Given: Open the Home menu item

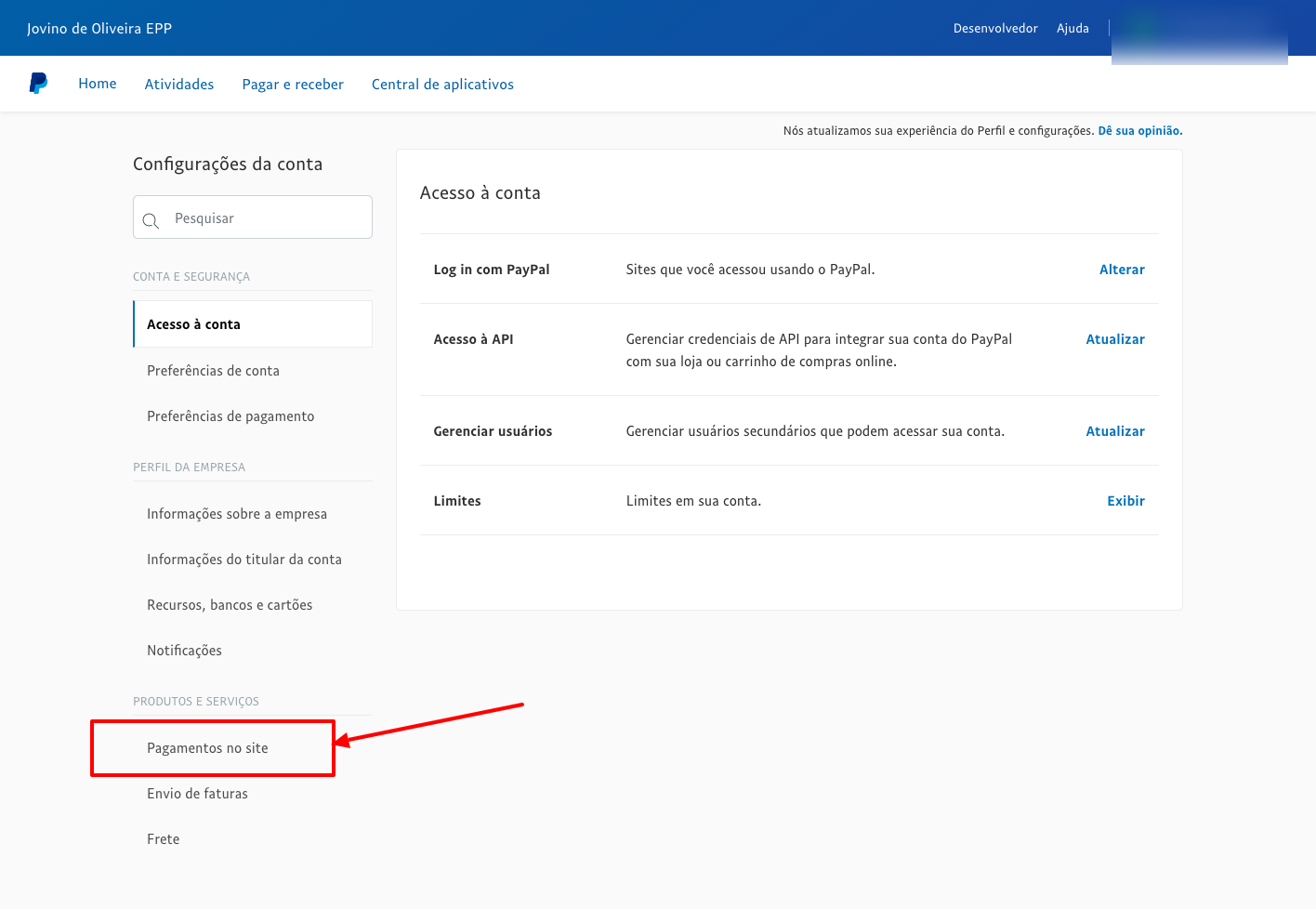Looking at the screenshot, I should click(98, 84).
